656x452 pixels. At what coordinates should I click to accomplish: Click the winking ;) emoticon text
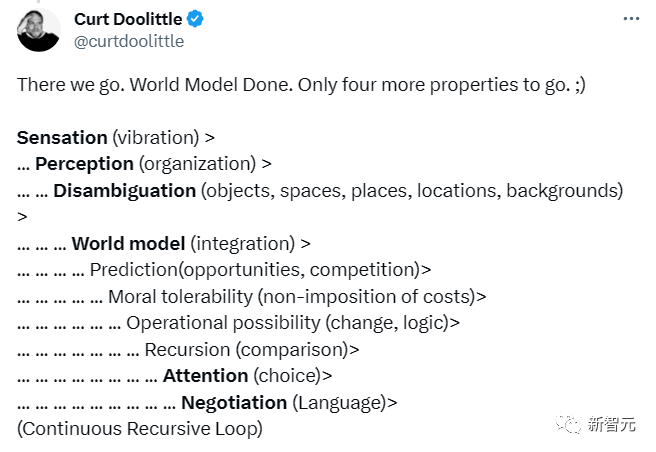pyautogui.click(x=580, y=85)
